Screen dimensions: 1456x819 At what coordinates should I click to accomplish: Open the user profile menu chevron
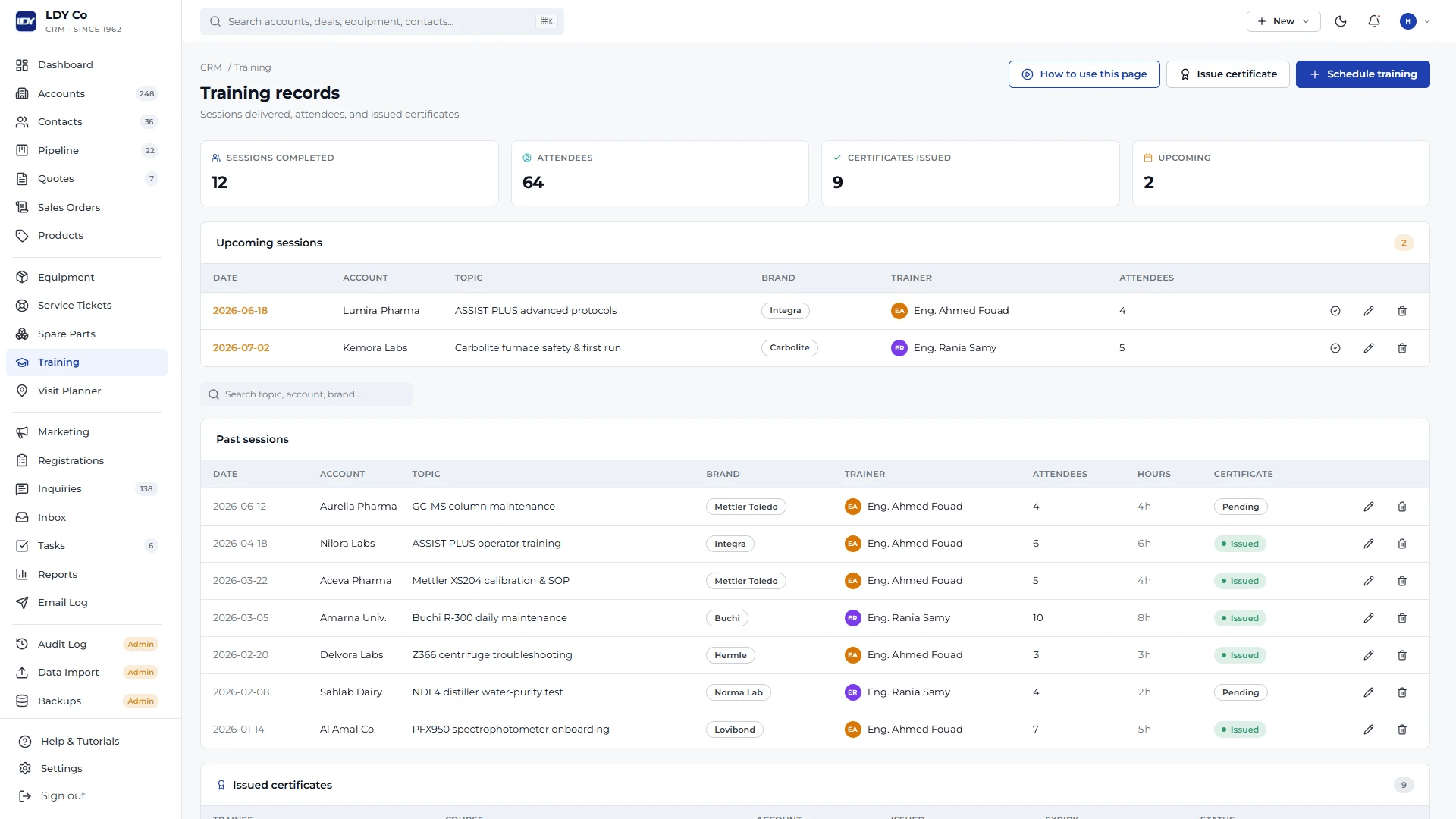(x=1427, y=21)
